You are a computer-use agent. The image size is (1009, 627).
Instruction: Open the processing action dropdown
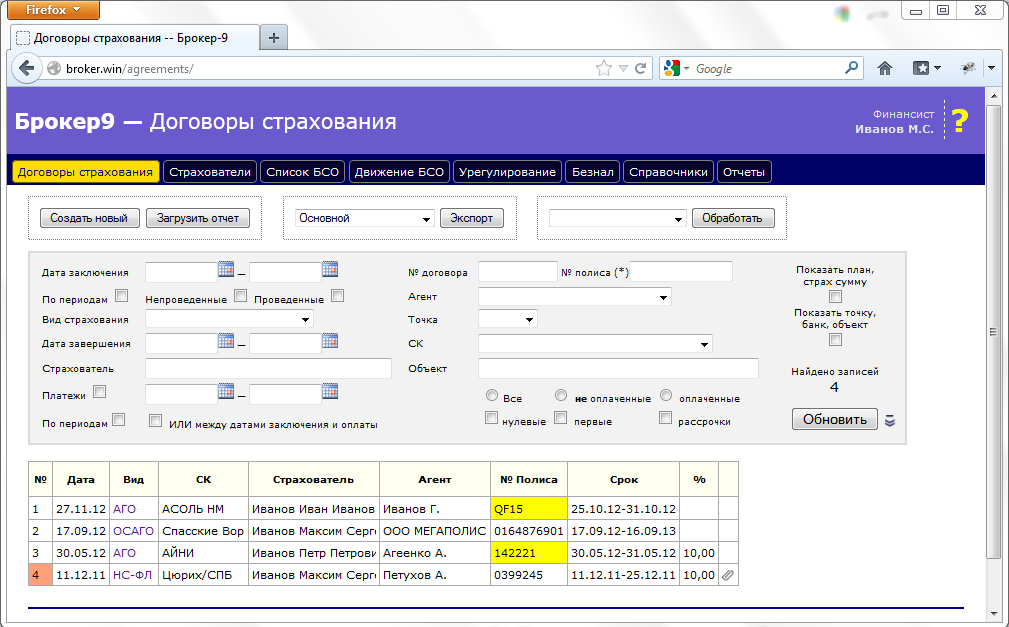(618, 218)
